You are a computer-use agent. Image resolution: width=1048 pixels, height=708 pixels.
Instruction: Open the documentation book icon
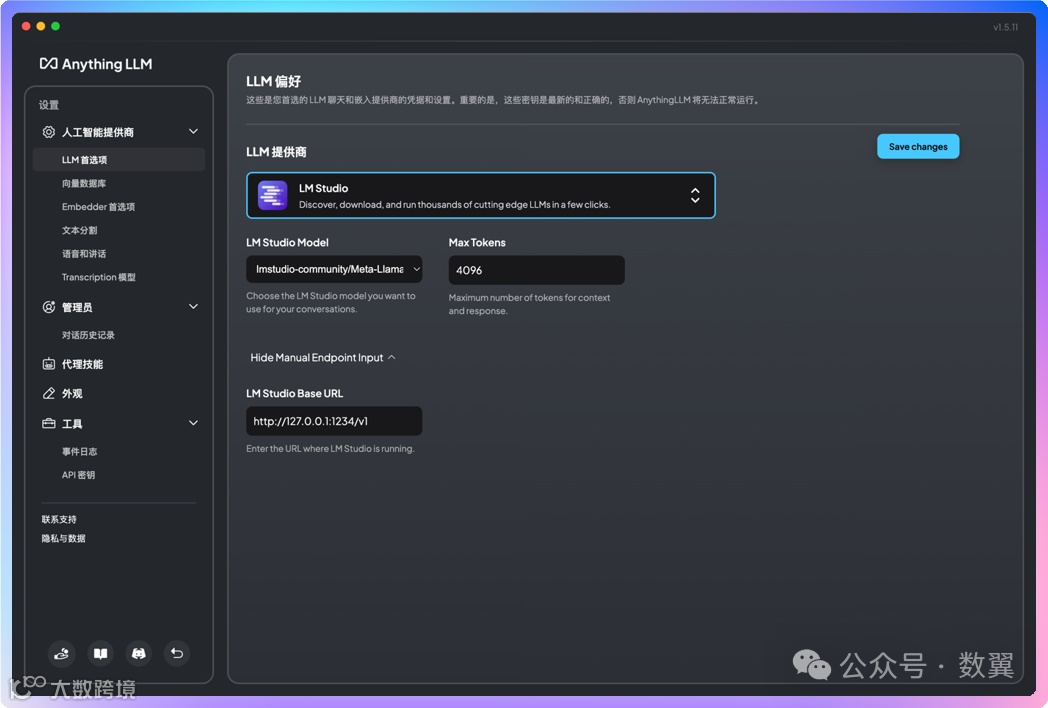point(100,653)
